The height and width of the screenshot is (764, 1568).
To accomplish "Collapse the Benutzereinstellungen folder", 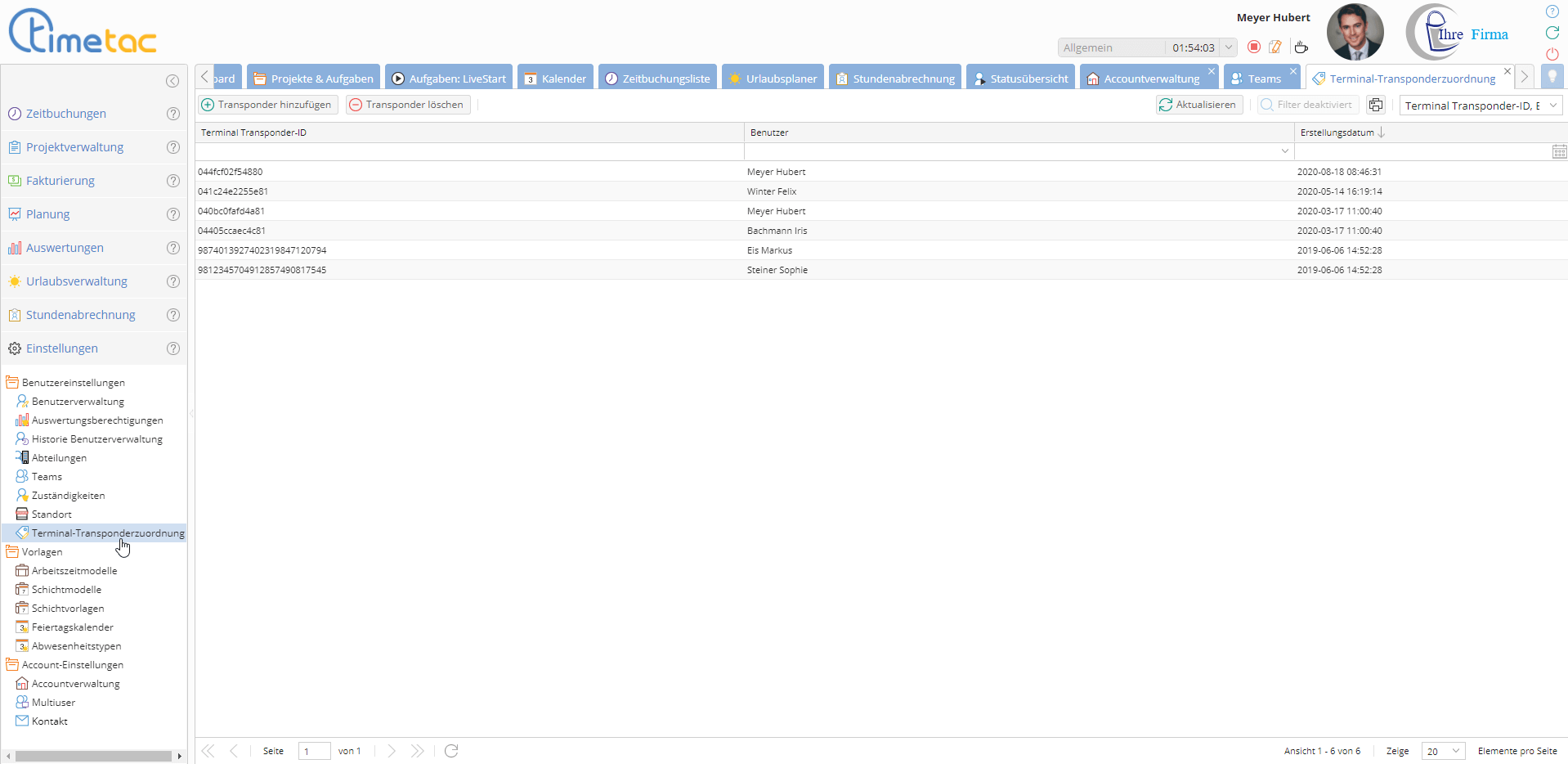I will [x=12, y=382].
